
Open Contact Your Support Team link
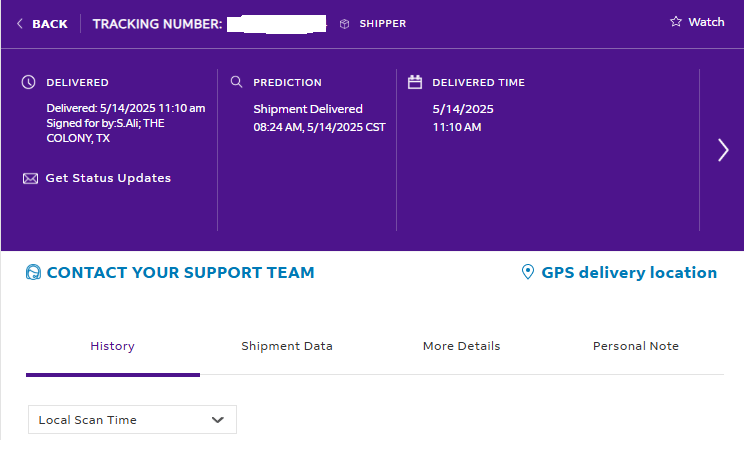pos(180,272)
